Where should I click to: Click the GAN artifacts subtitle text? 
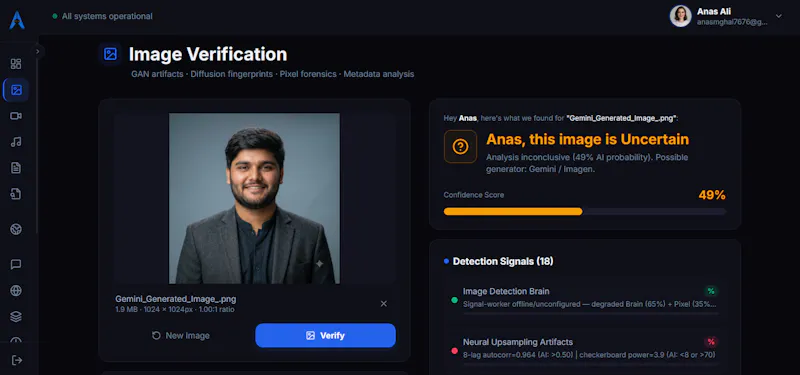click(157, 74)
